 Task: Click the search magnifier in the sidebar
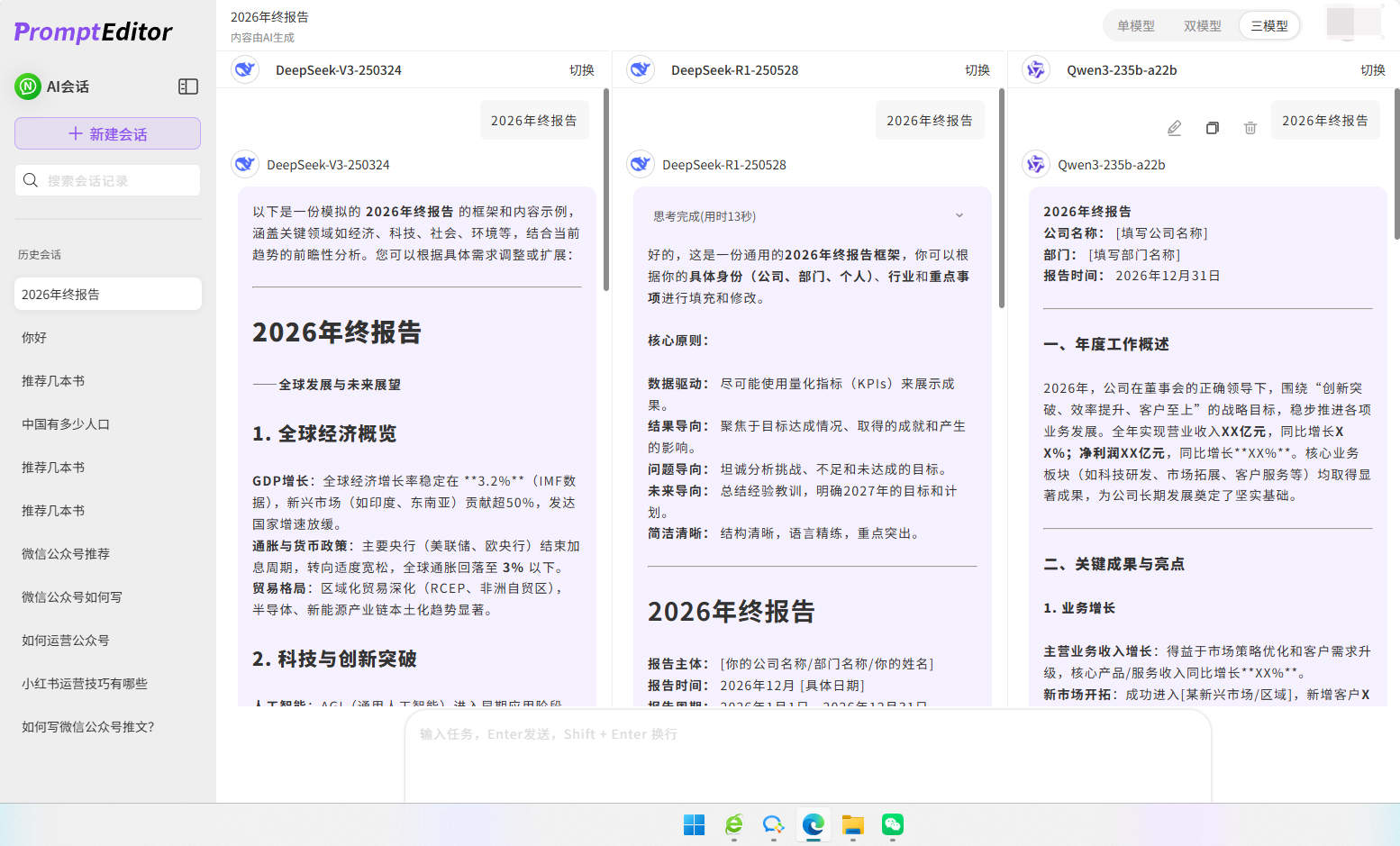click(31, 180)
